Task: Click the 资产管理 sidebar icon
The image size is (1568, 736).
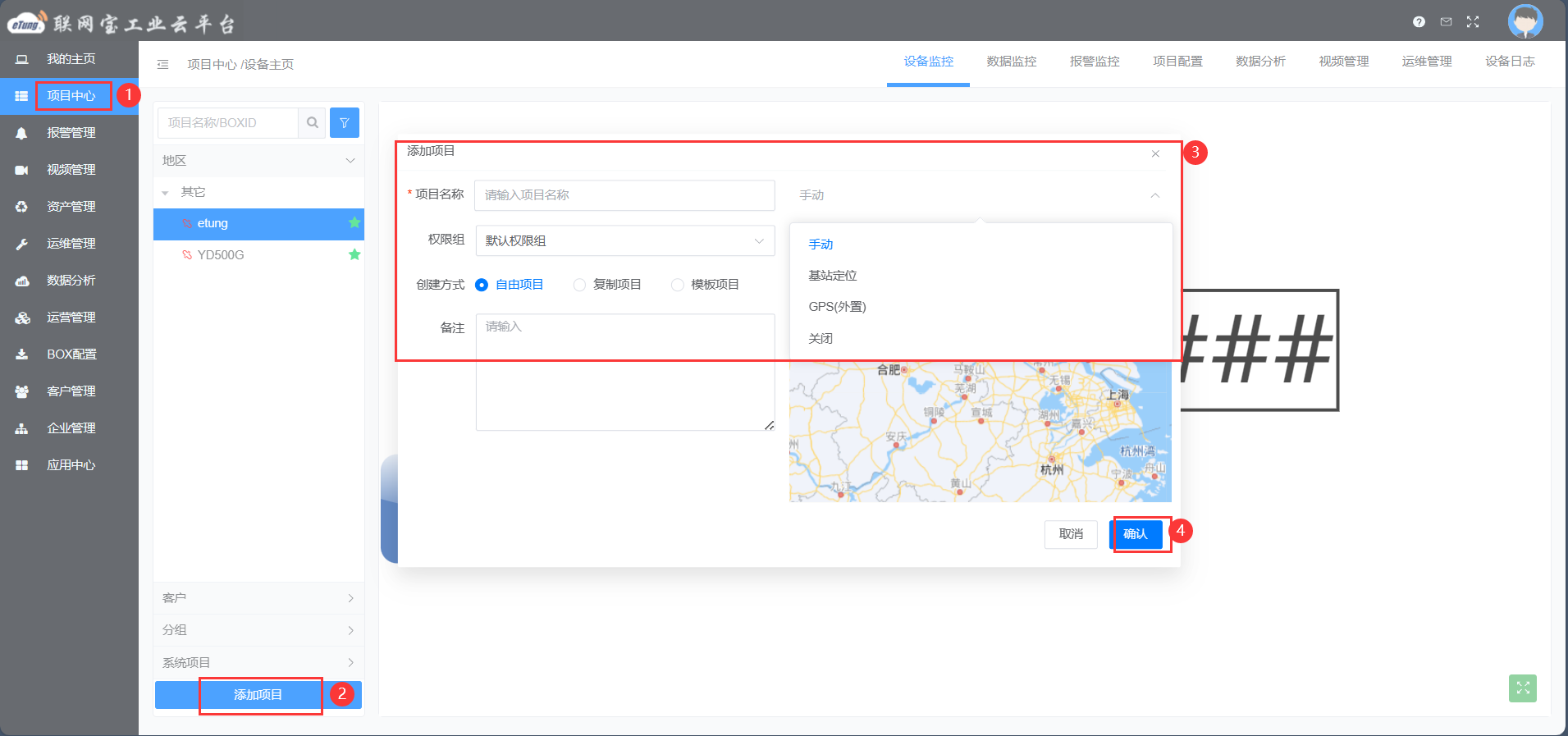Action: click(x=22, y=207)
